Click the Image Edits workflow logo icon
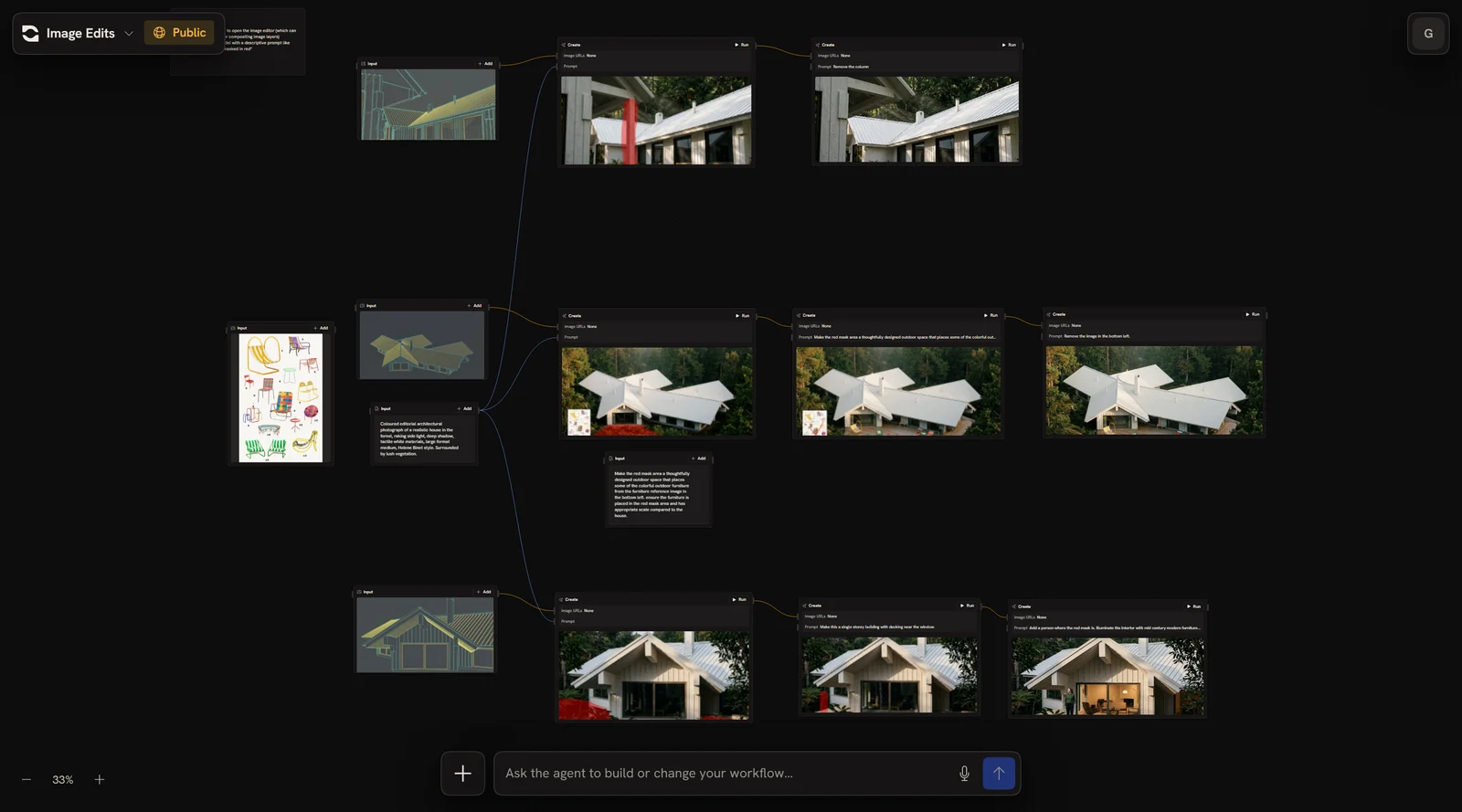 (30, 33)
